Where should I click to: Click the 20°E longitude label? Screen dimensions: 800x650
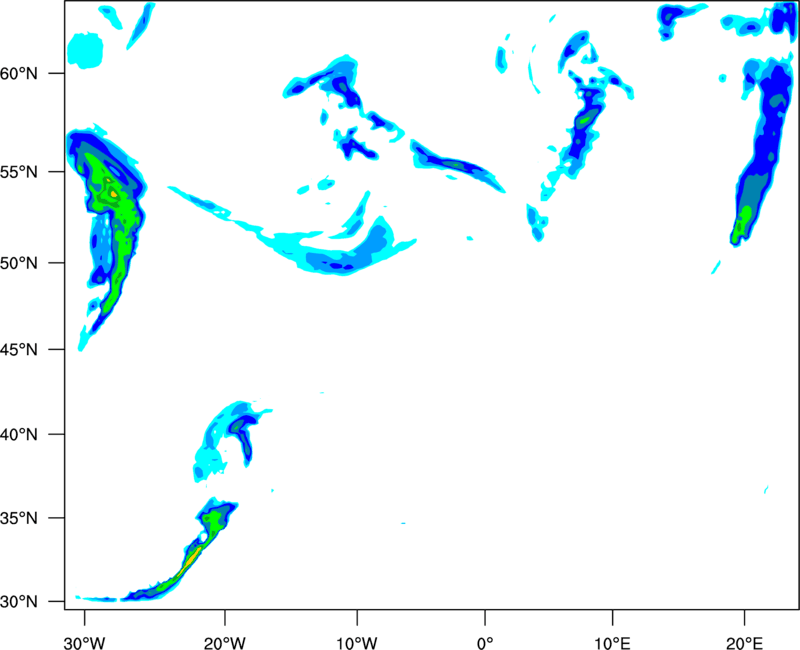click(x=744, y=643)
